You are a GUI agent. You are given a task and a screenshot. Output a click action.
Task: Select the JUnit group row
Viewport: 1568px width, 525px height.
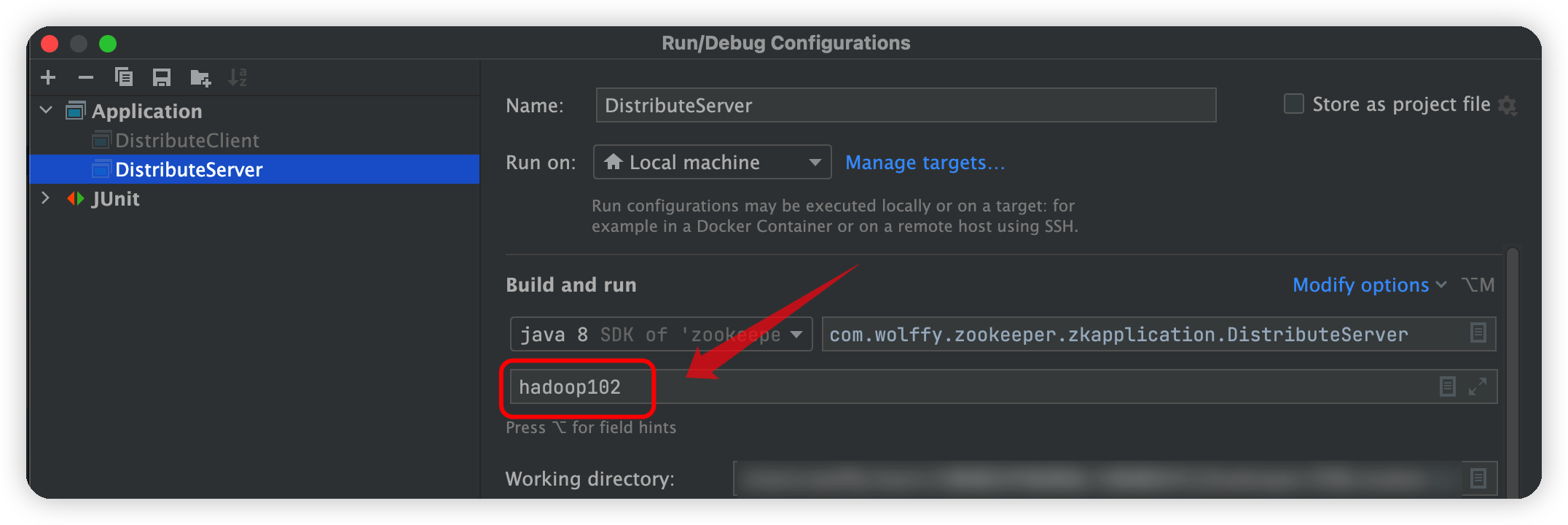pos(254,198)
